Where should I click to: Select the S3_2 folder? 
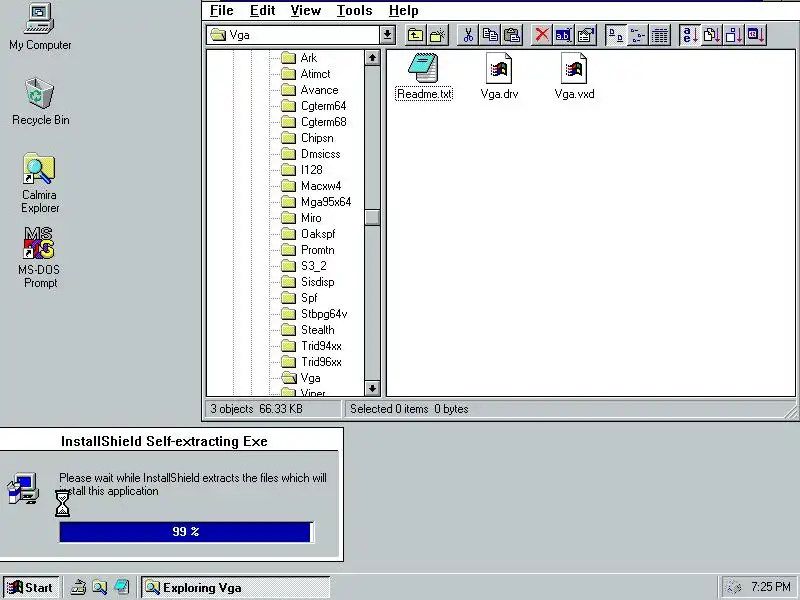(304, 266)
